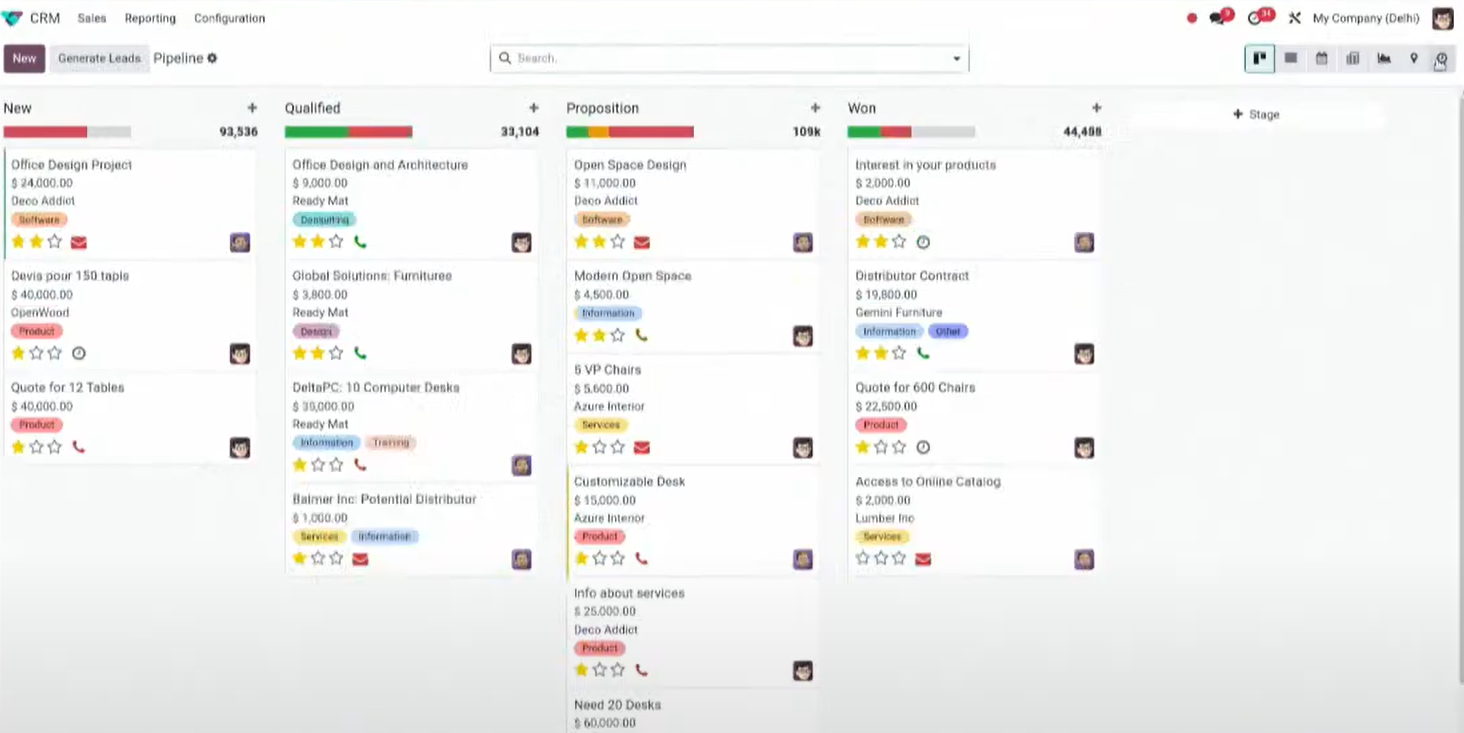Click the Training tag on DeltaPC card

tap(391, 442)
